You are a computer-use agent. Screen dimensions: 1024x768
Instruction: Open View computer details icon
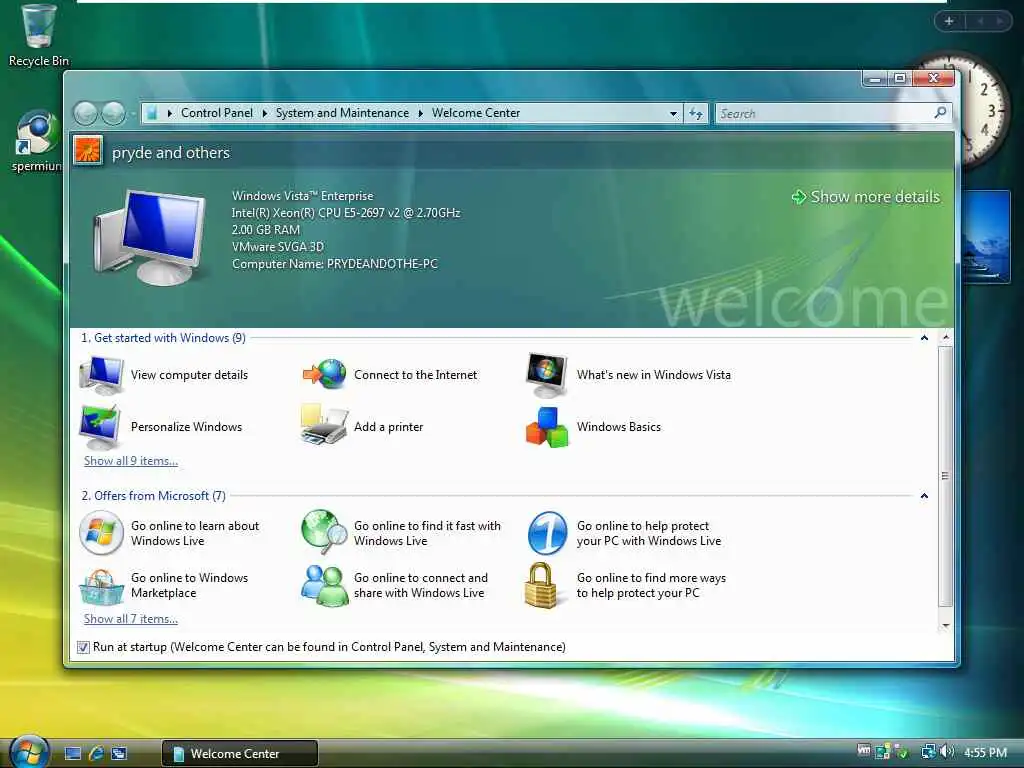point(101,375)
